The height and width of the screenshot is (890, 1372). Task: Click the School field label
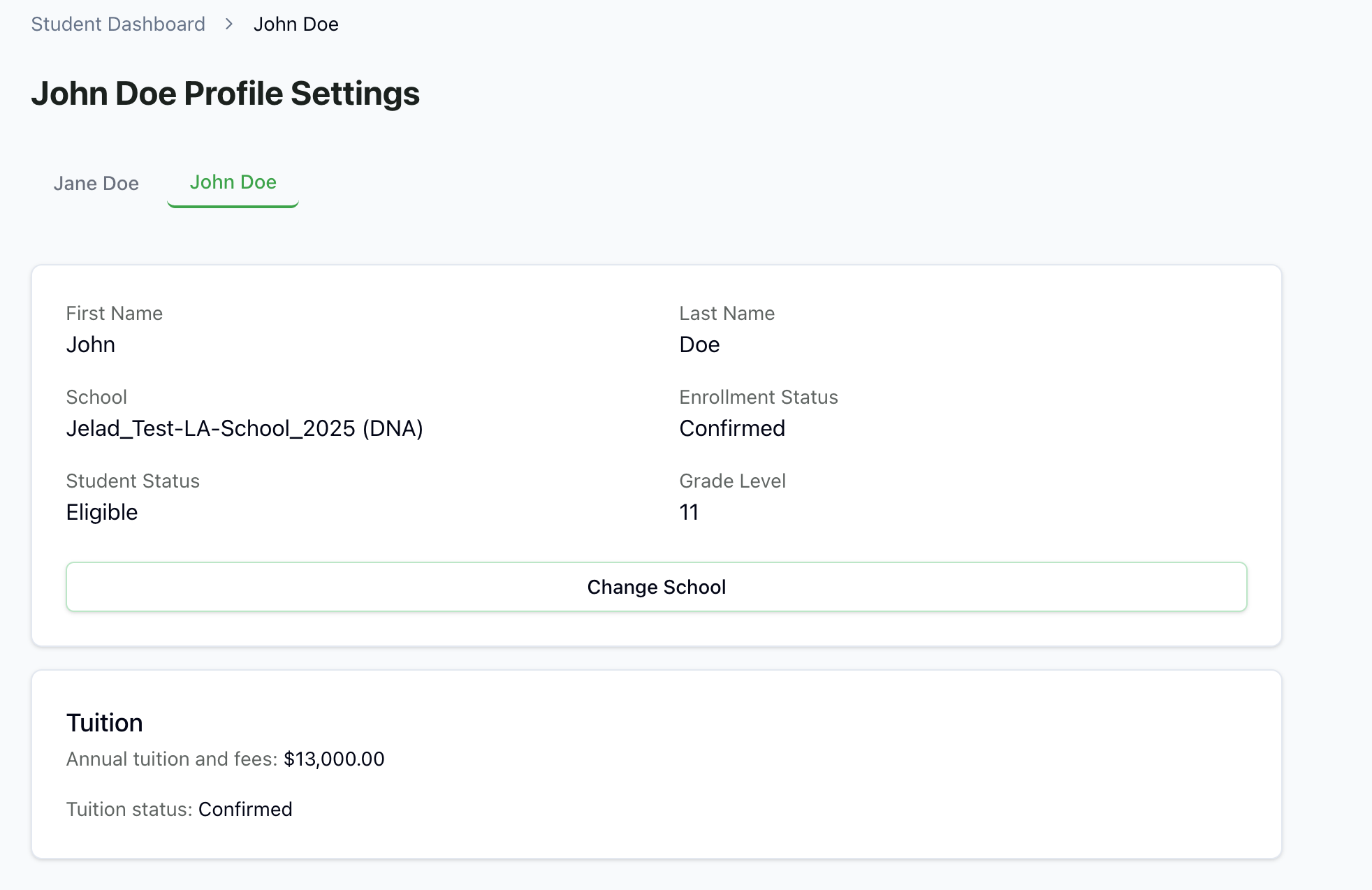point(96,397)
